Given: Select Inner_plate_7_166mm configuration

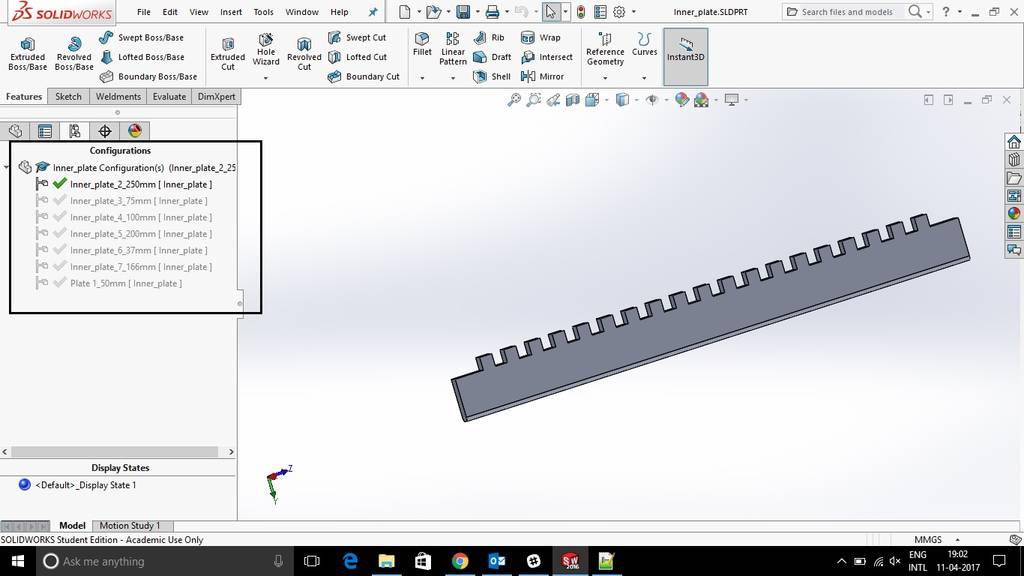Looking at the screenshot, I should (141, 266).
